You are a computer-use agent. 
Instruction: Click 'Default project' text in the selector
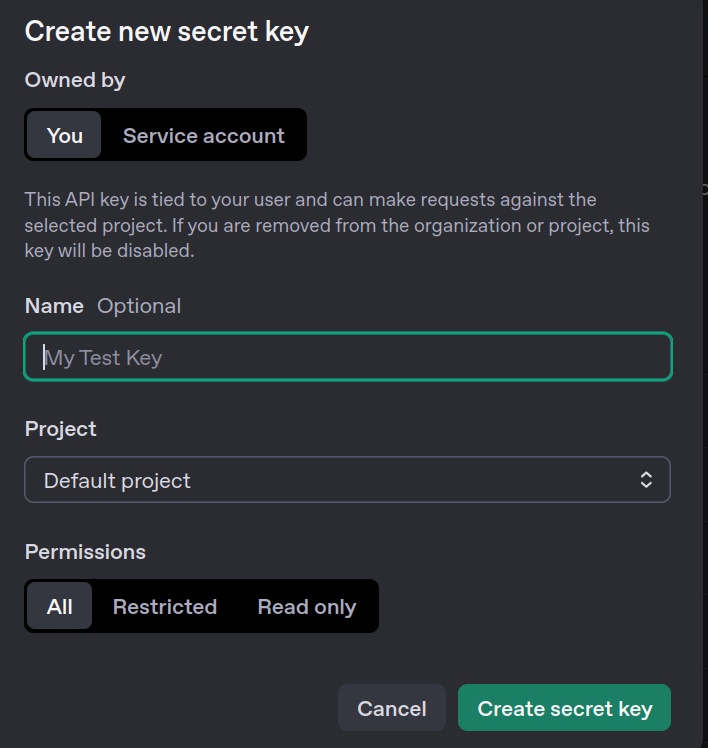click(117, 481)
